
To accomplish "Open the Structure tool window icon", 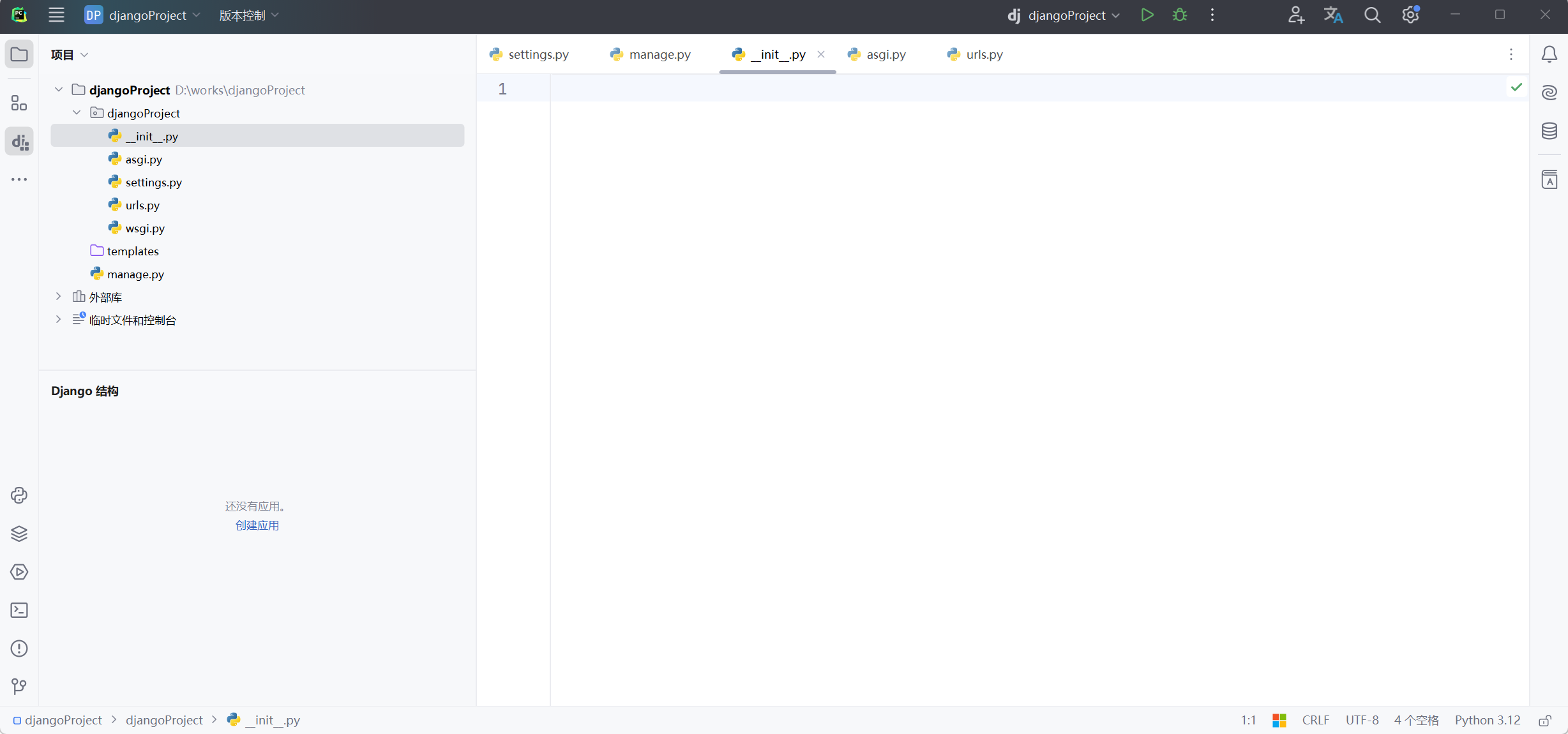I will coord(19,103).
